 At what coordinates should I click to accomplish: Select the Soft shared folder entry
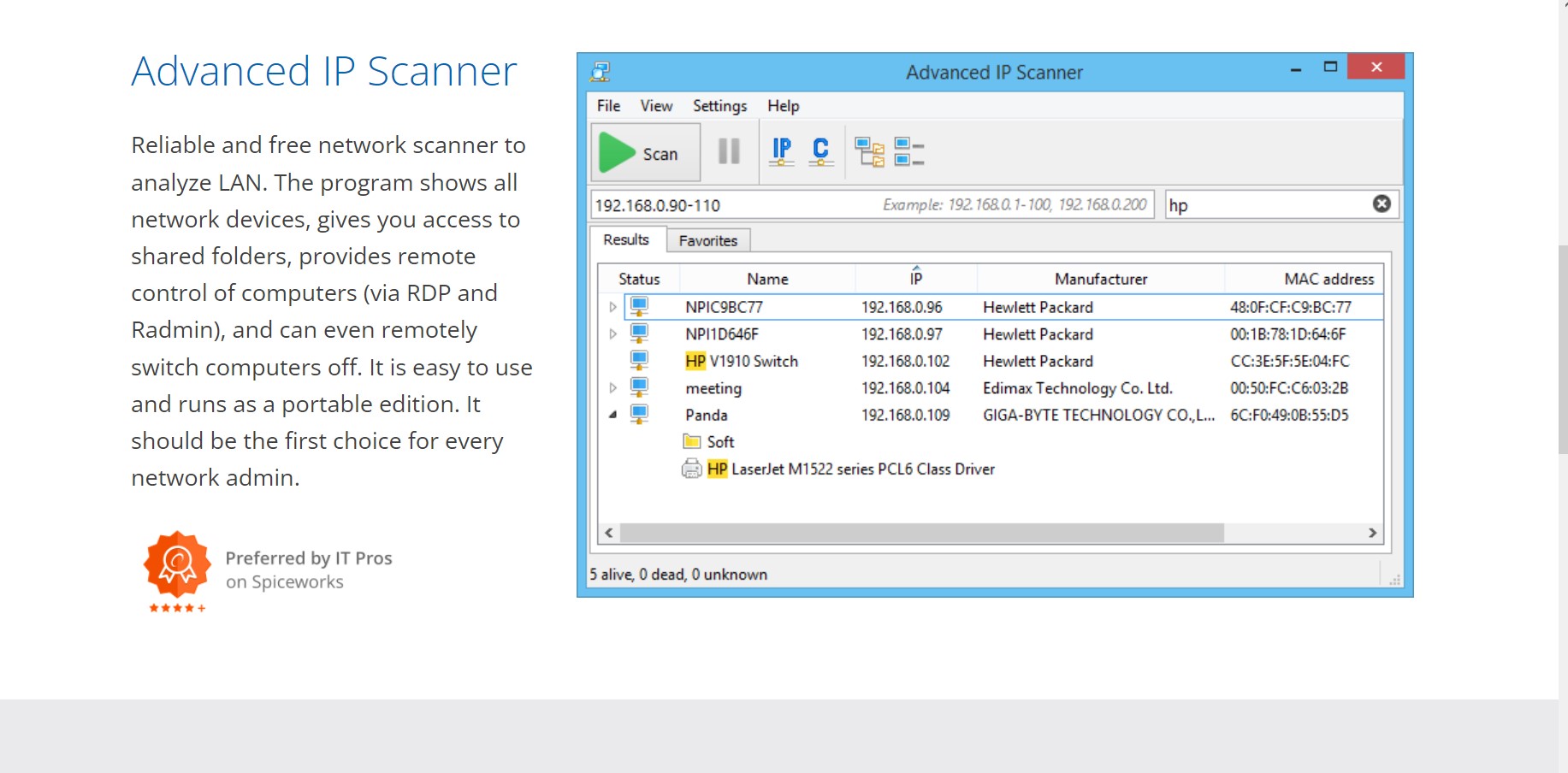point(720,442)
